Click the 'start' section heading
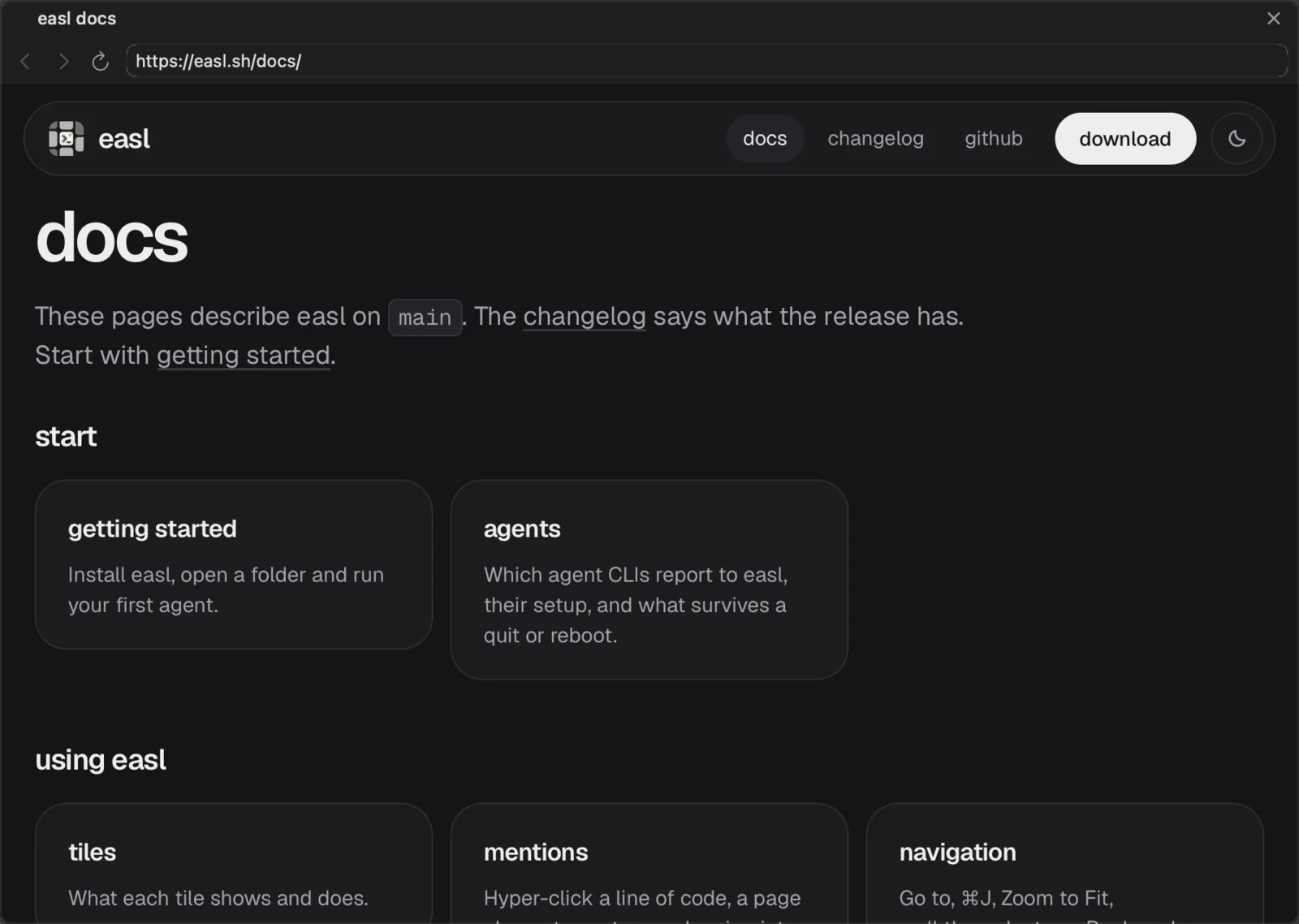The height and width of the screenshot is (924, 1299). (66, 437)
